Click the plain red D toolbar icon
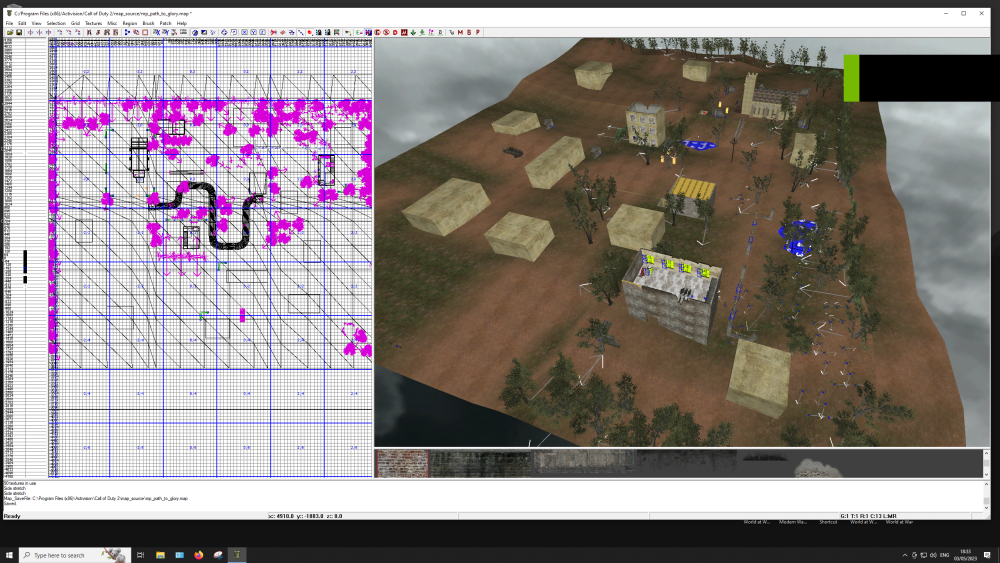Viewport: 1000px width, 563px height. (x=395, y=32)
